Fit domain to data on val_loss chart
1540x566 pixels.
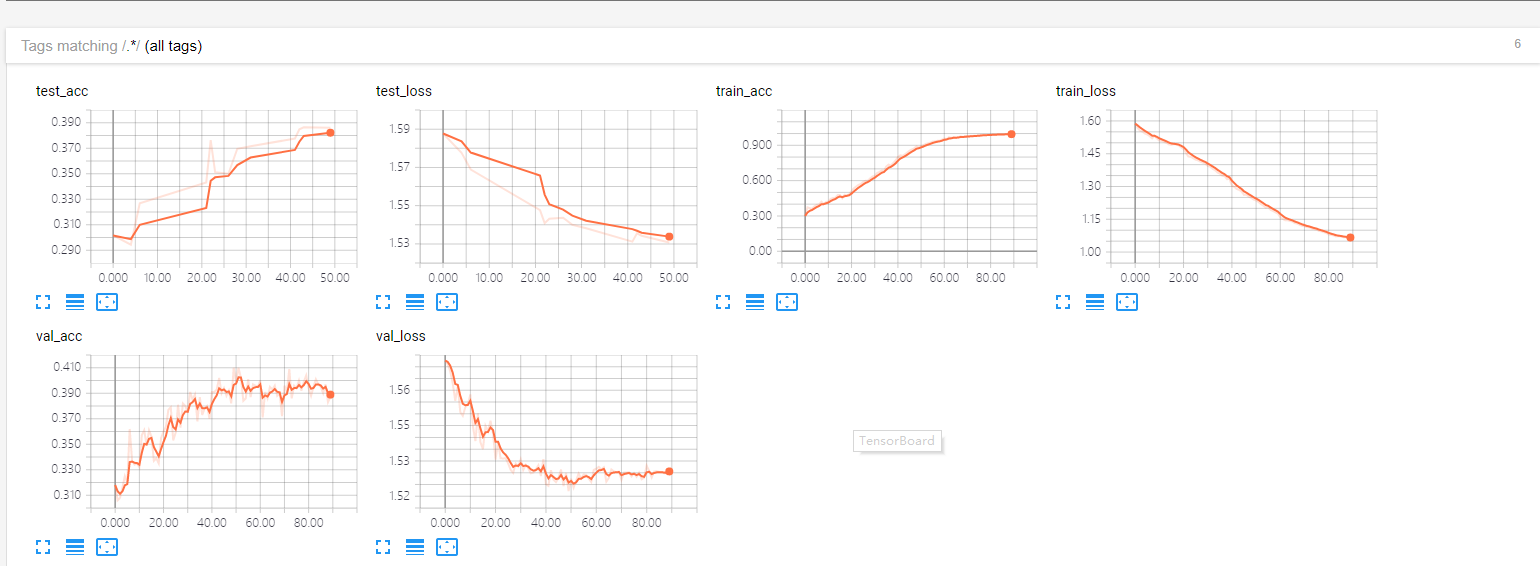[447, 547]
